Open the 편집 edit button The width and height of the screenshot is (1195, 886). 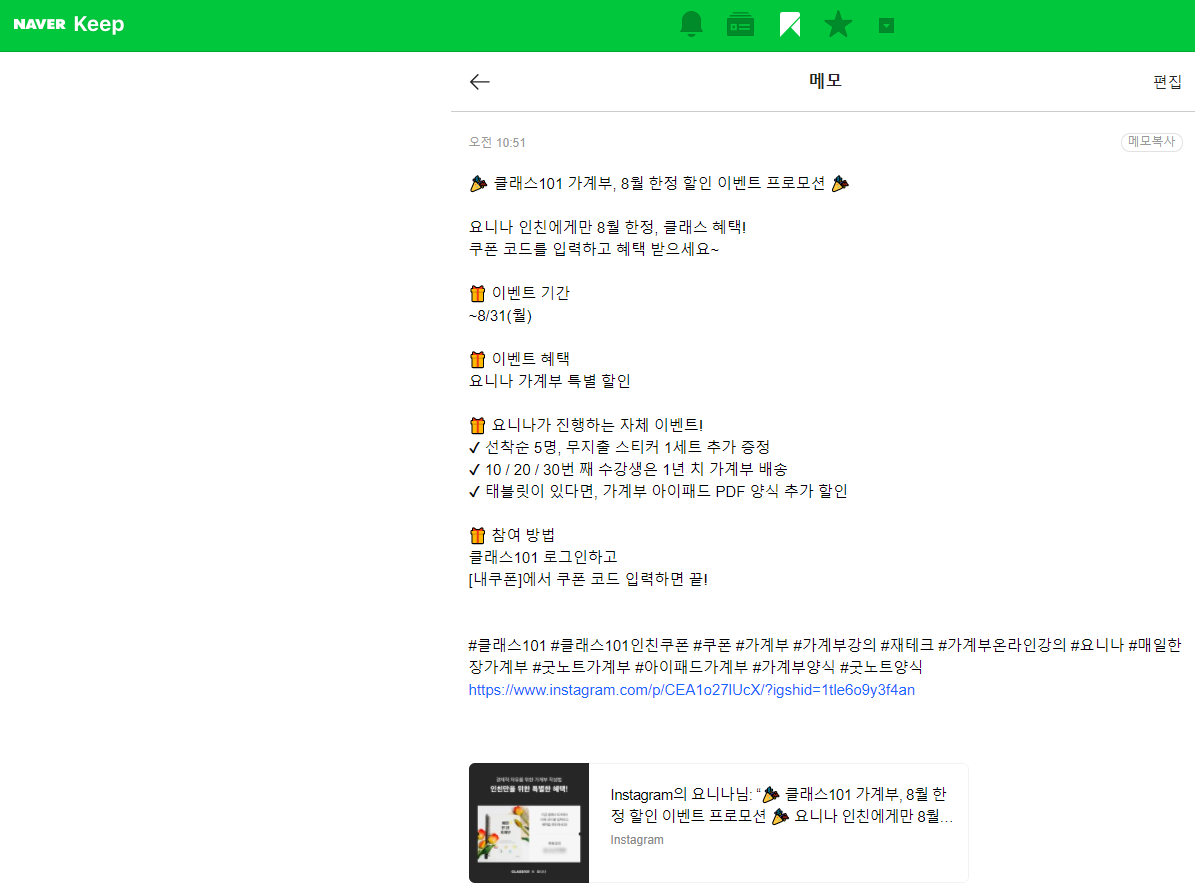click(x=1167, y=82)
